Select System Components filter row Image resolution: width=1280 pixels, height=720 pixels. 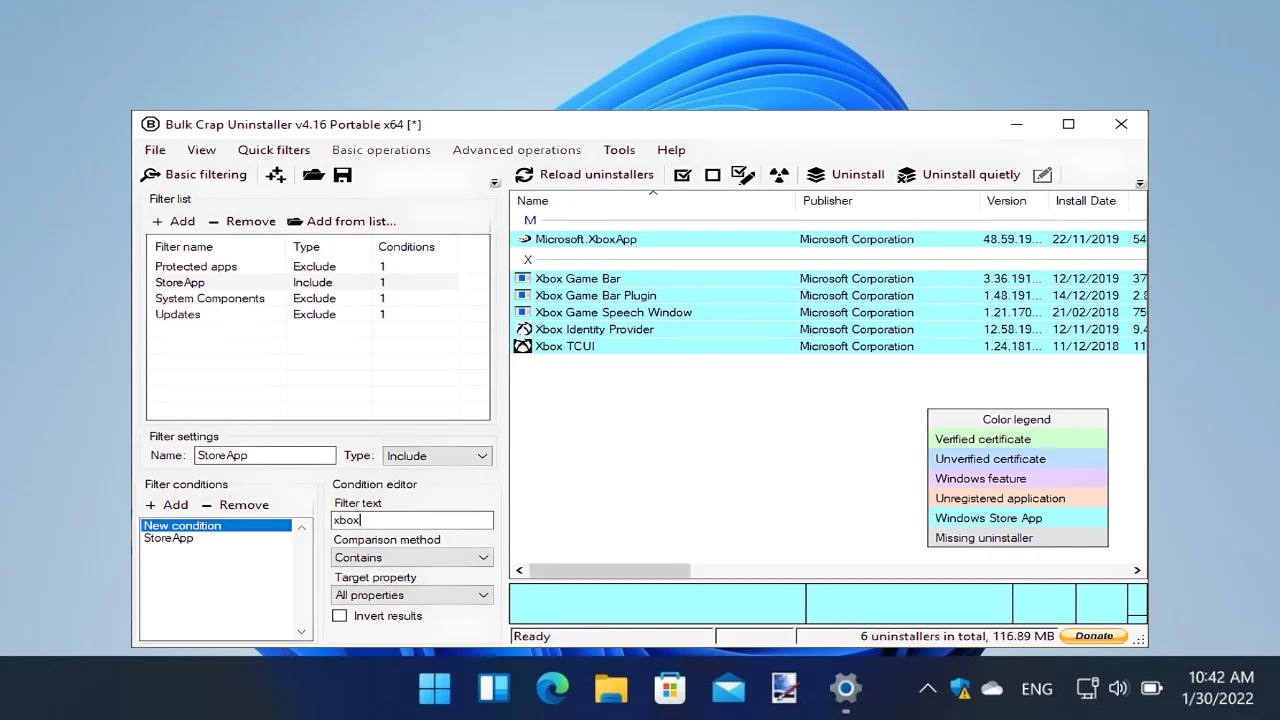(x=303, y=298)
